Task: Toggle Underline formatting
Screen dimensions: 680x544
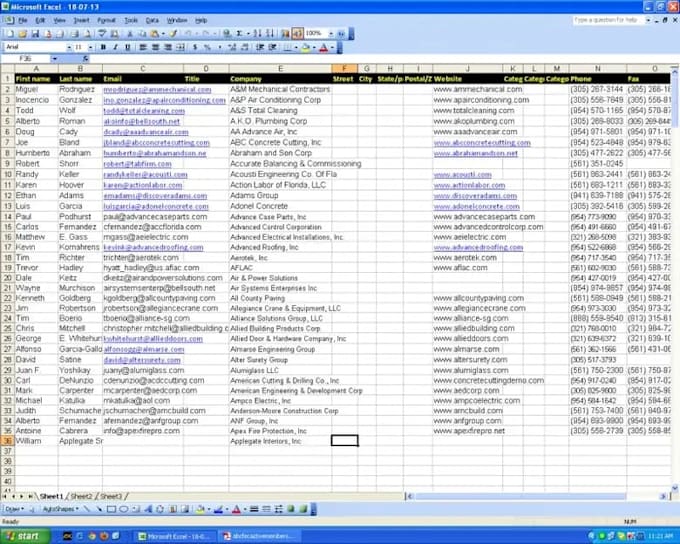Action: click(128, 47)
